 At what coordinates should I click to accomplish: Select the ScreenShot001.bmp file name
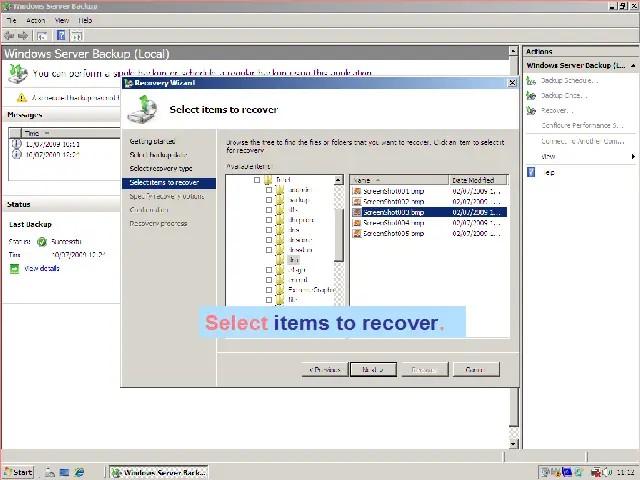click(393, 191)
